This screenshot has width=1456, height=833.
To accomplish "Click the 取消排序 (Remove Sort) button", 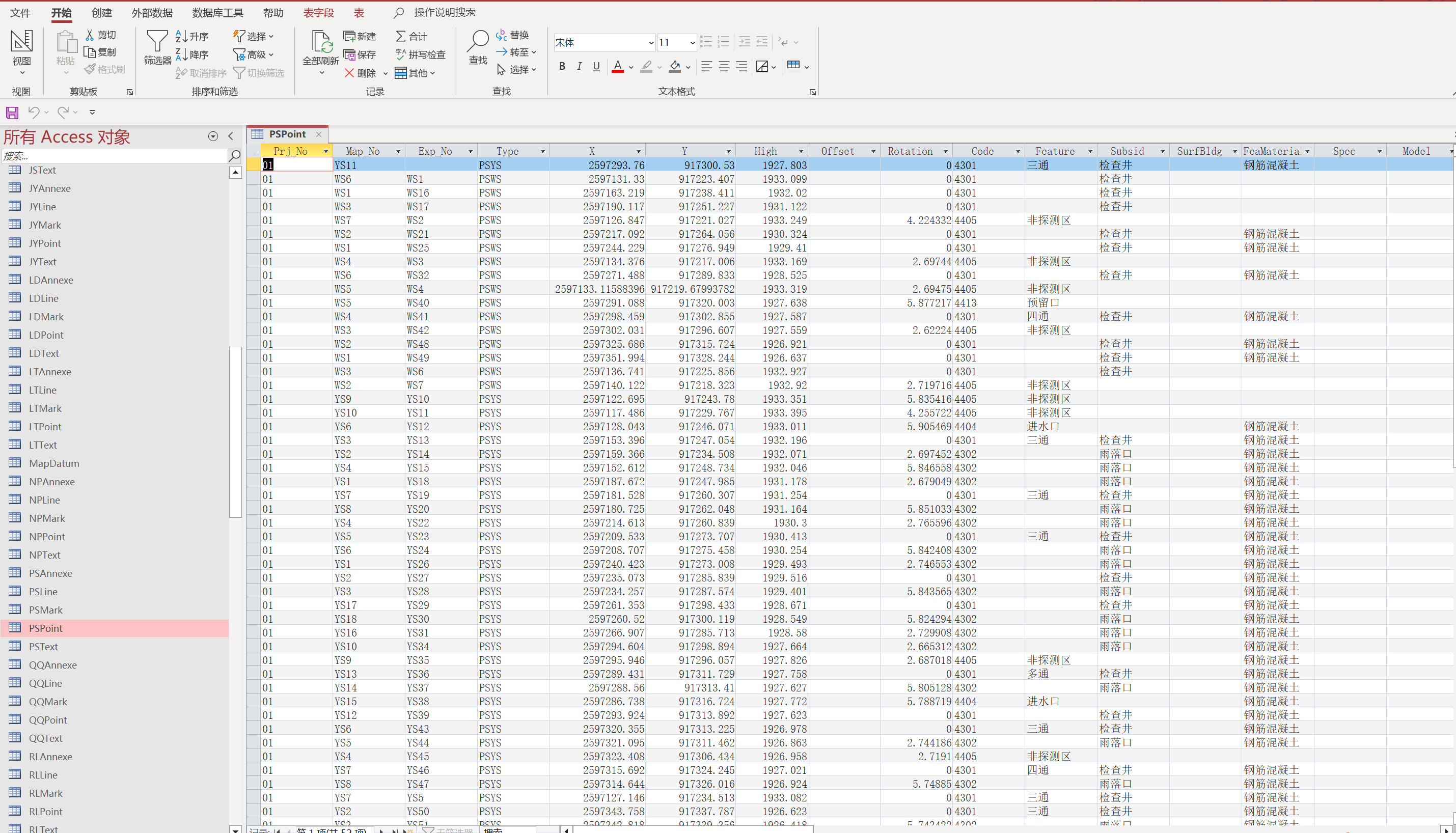I will click(x=201, y=73).
